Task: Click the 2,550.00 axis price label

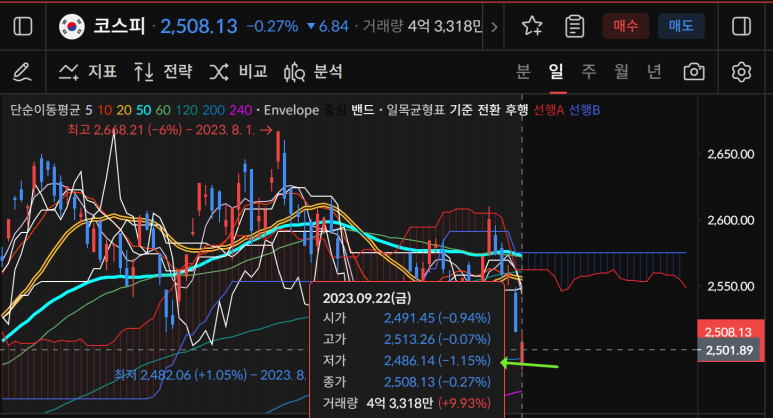Action: [x=731, y=286]
